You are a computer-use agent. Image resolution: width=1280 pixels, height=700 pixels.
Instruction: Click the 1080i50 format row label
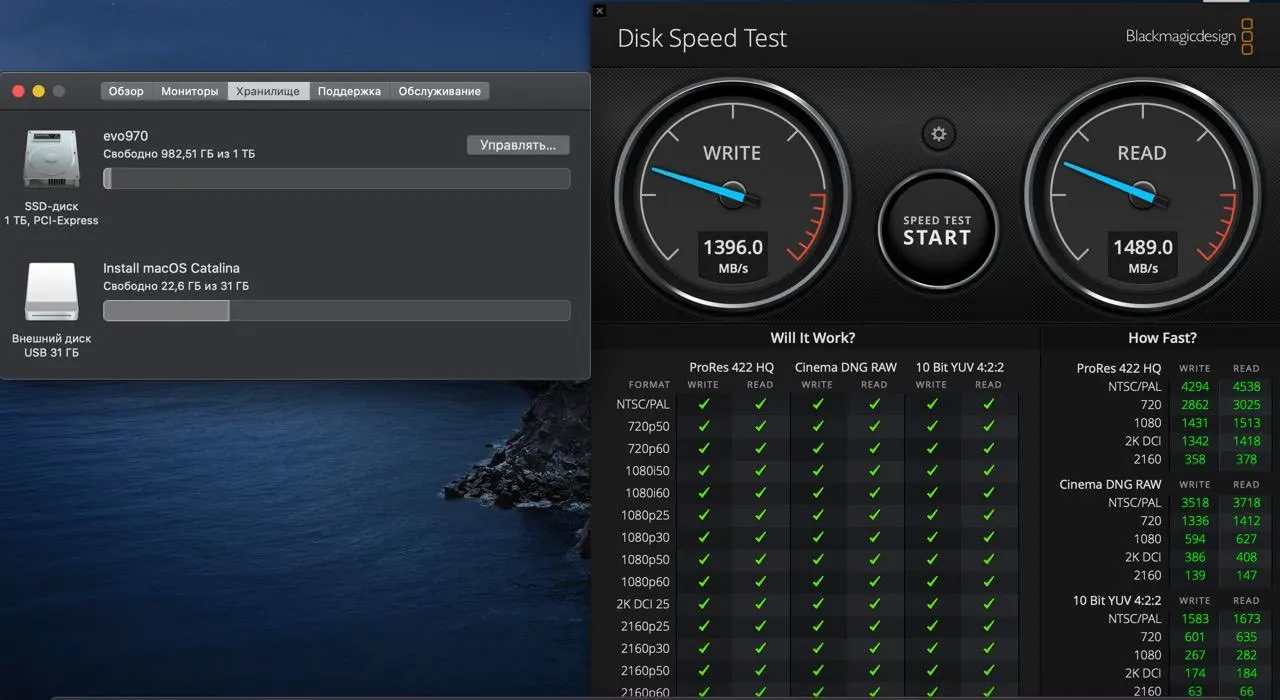coord(647,470)
